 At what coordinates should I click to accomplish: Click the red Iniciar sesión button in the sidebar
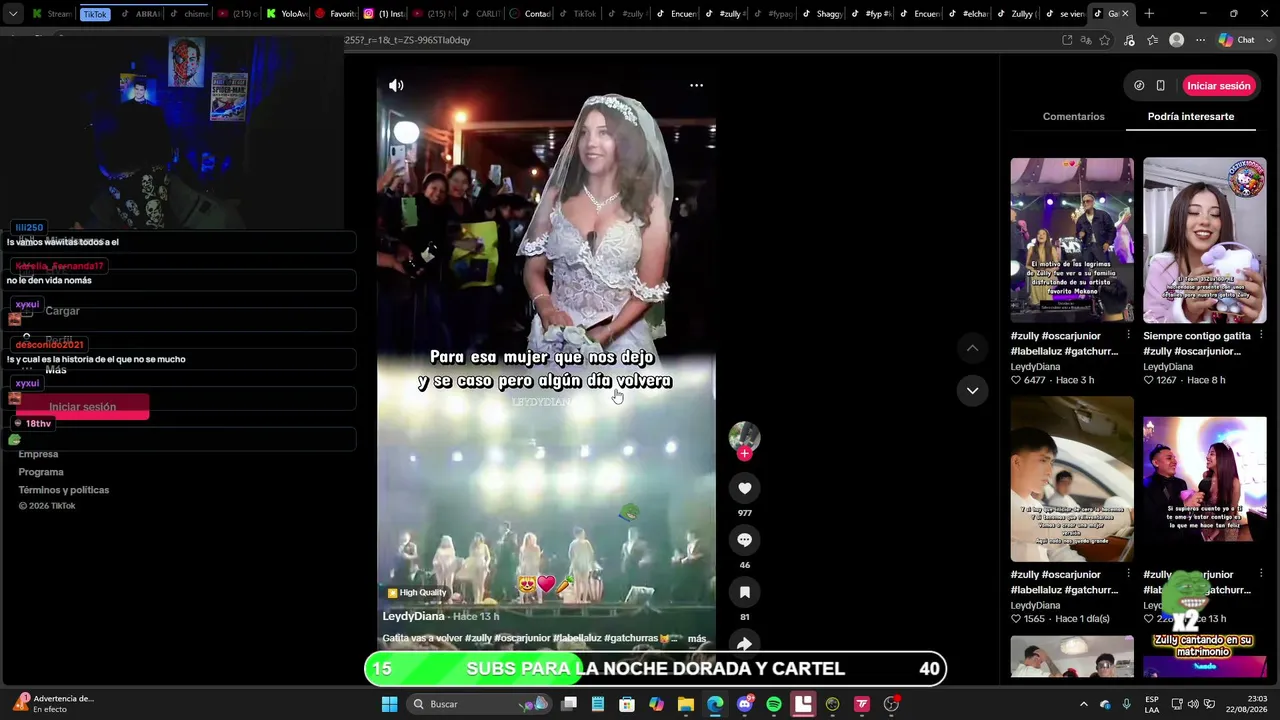(x=82, y=407)
